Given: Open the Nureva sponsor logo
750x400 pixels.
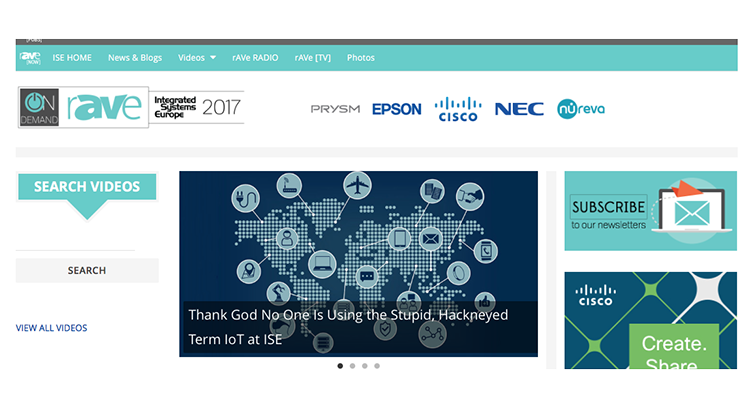Looking at the screenshot, I should point(581,109).
